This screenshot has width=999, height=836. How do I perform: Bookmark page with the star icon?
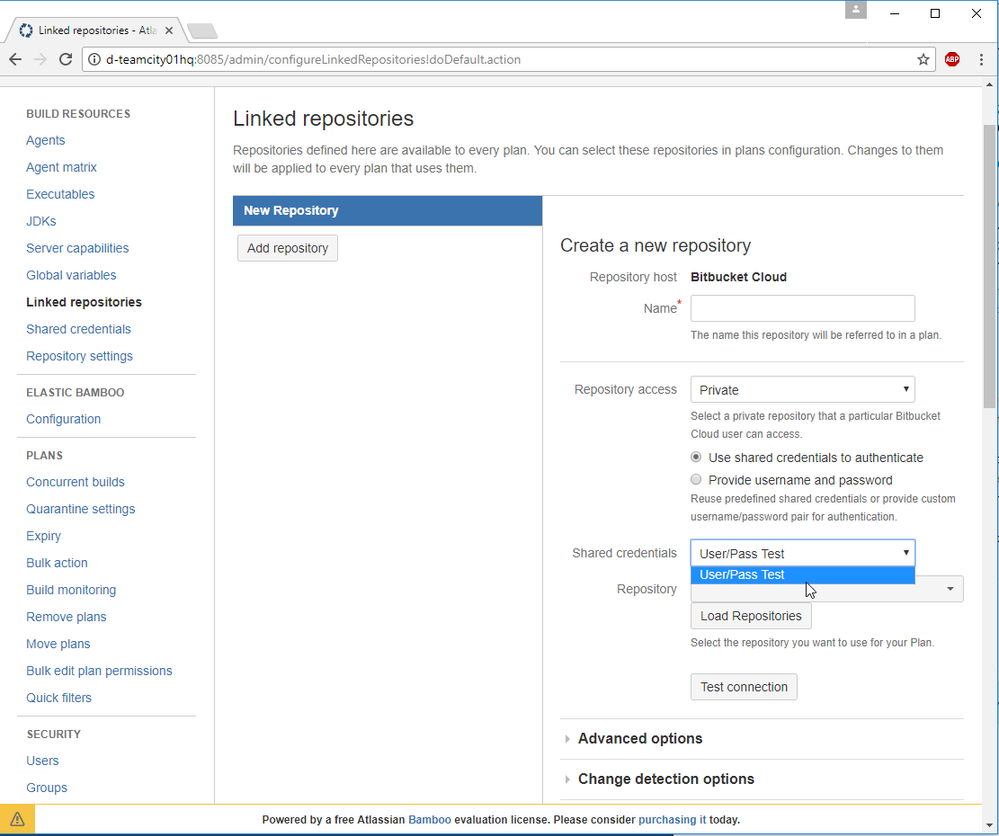pyautogui.click(x=923, y=59)
